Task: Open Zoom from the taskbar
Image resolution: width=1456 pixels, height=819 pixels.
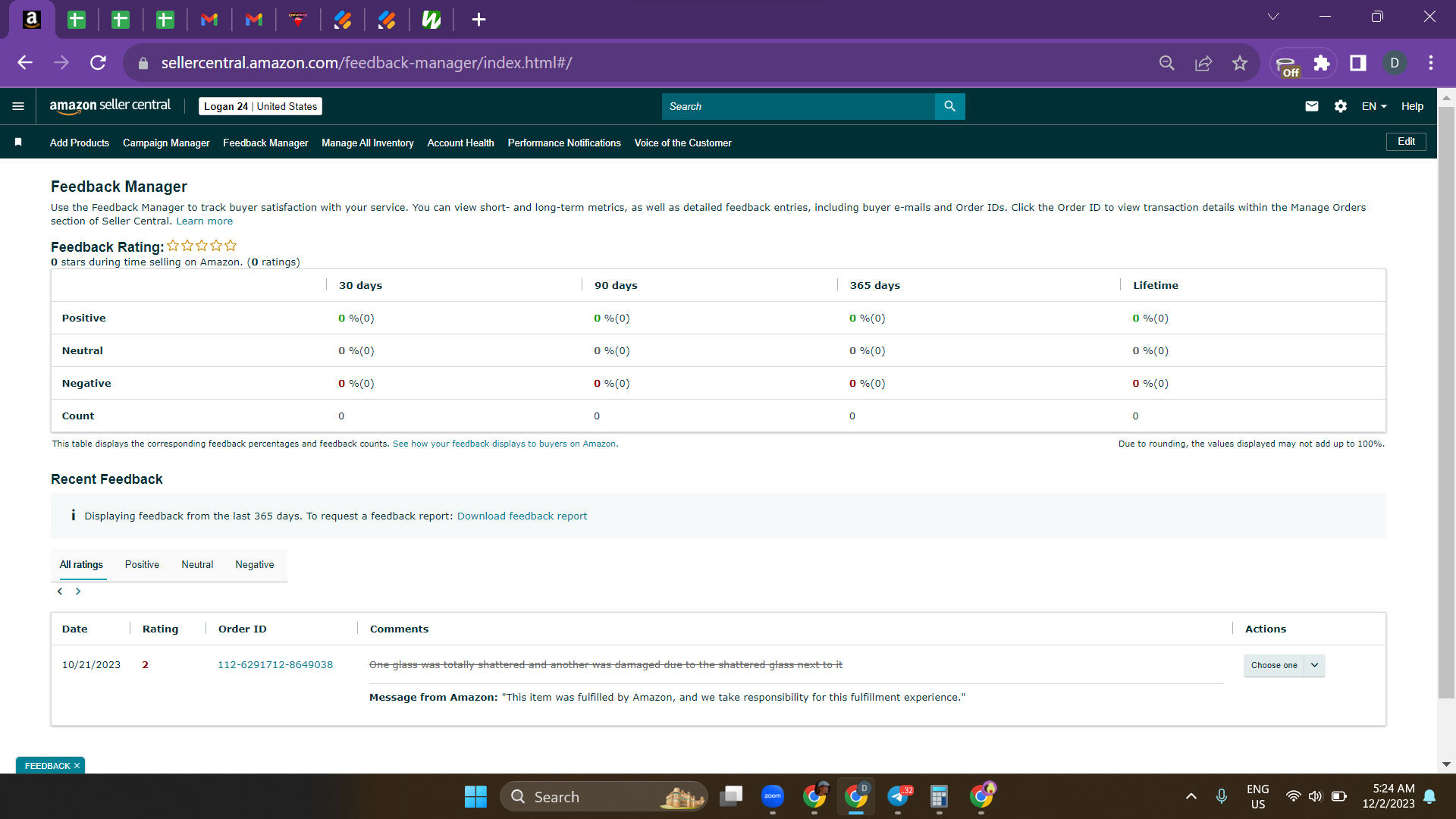Action: click(773, 796)
